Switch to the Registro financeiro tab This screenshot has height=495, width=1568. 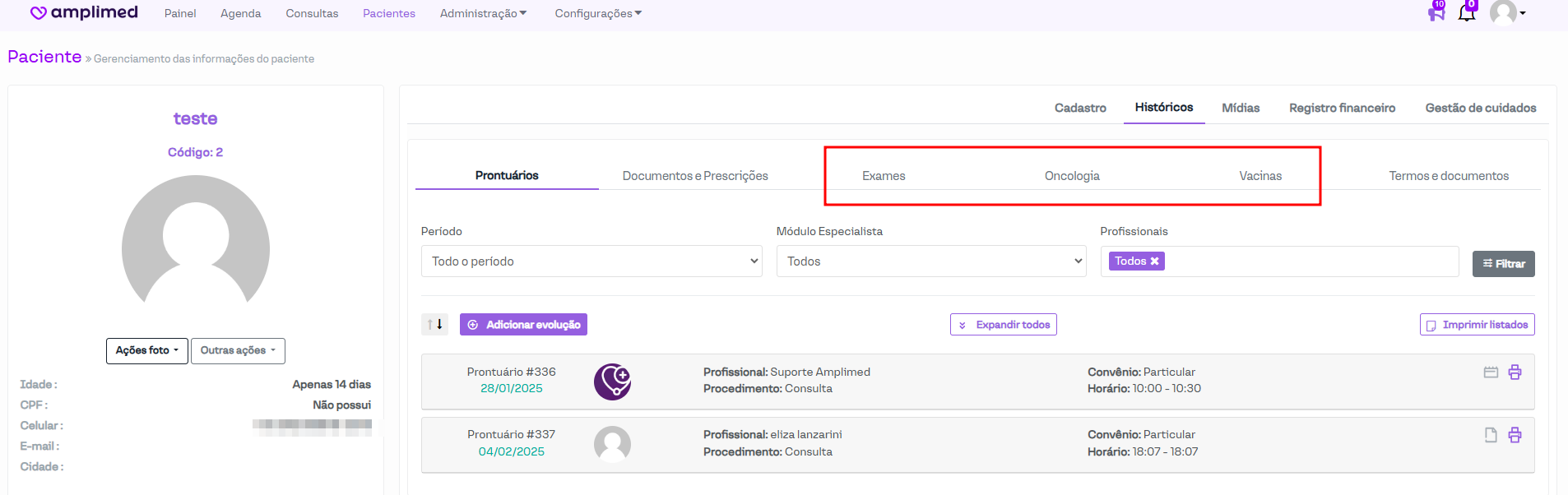(x=1342, y=108)
